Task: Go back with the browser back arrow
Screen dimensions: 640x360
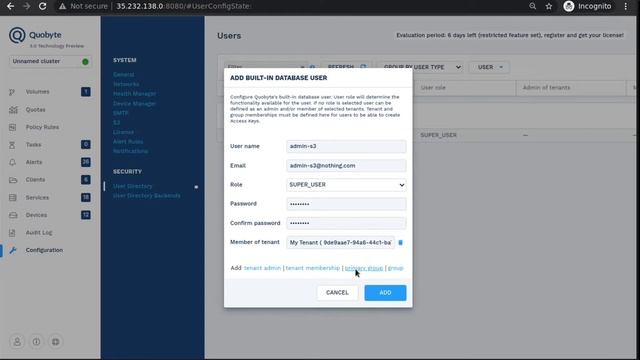Action: point(11,6)
